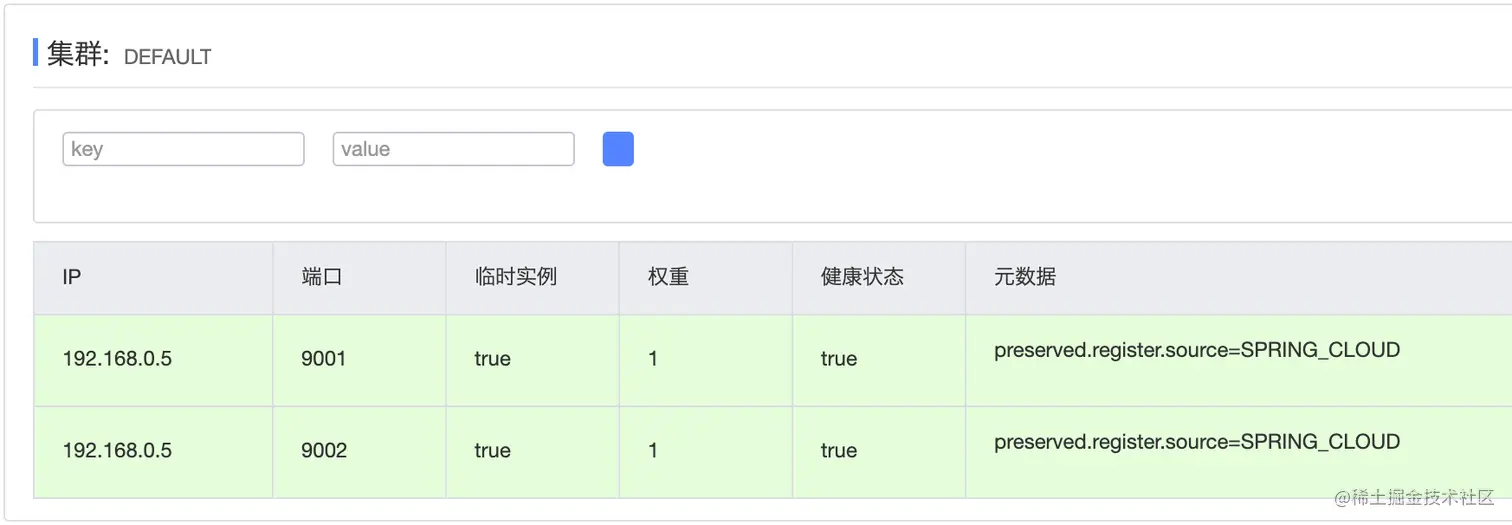1512x525 pixels.
Task: Click weight 1 in the 9002 row
Action: click(653, 450)
